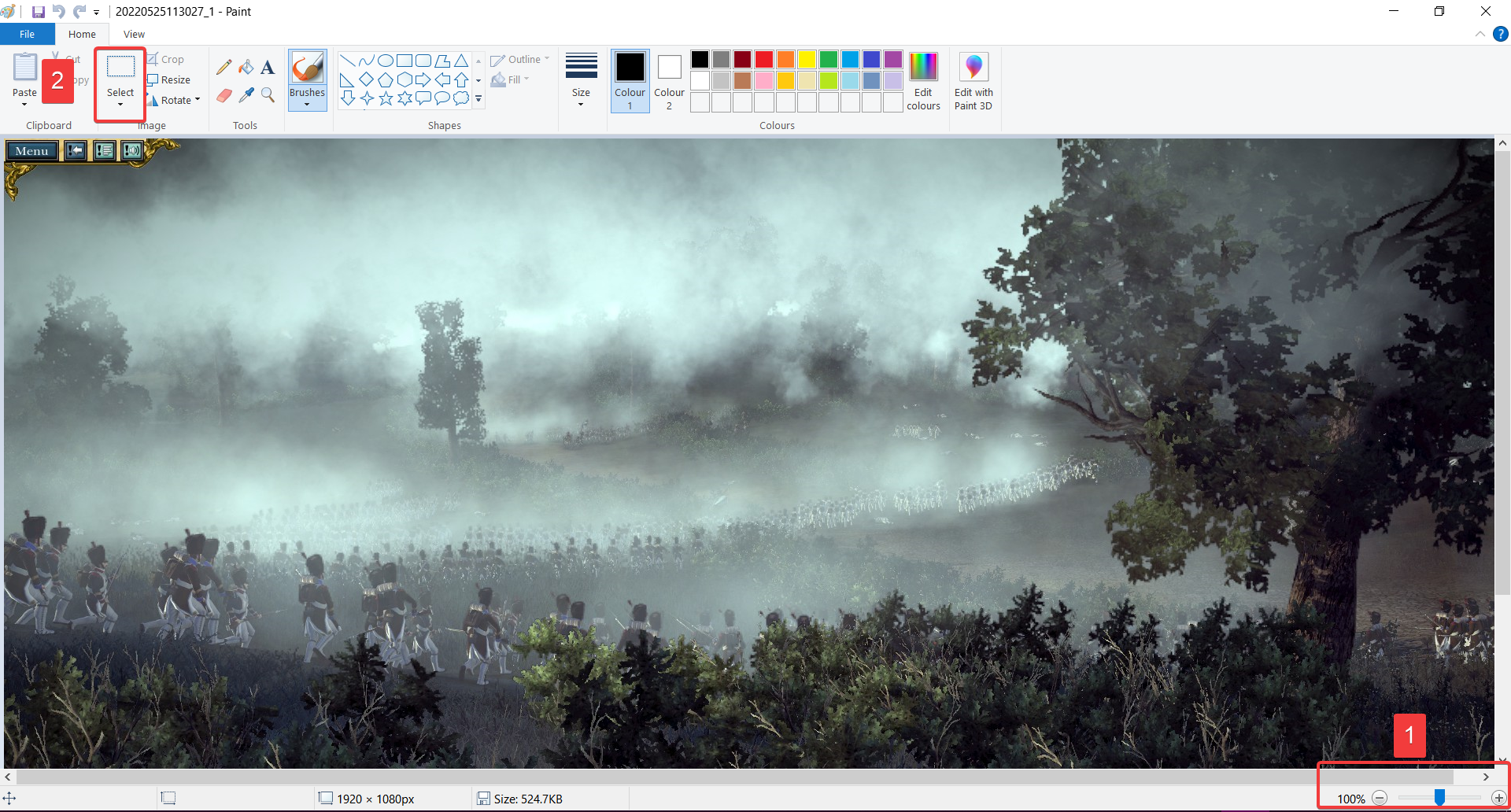Choose the purple colour swatch
The height and width of the screenshot is (812, 1511).
click(x=892, y=60)
